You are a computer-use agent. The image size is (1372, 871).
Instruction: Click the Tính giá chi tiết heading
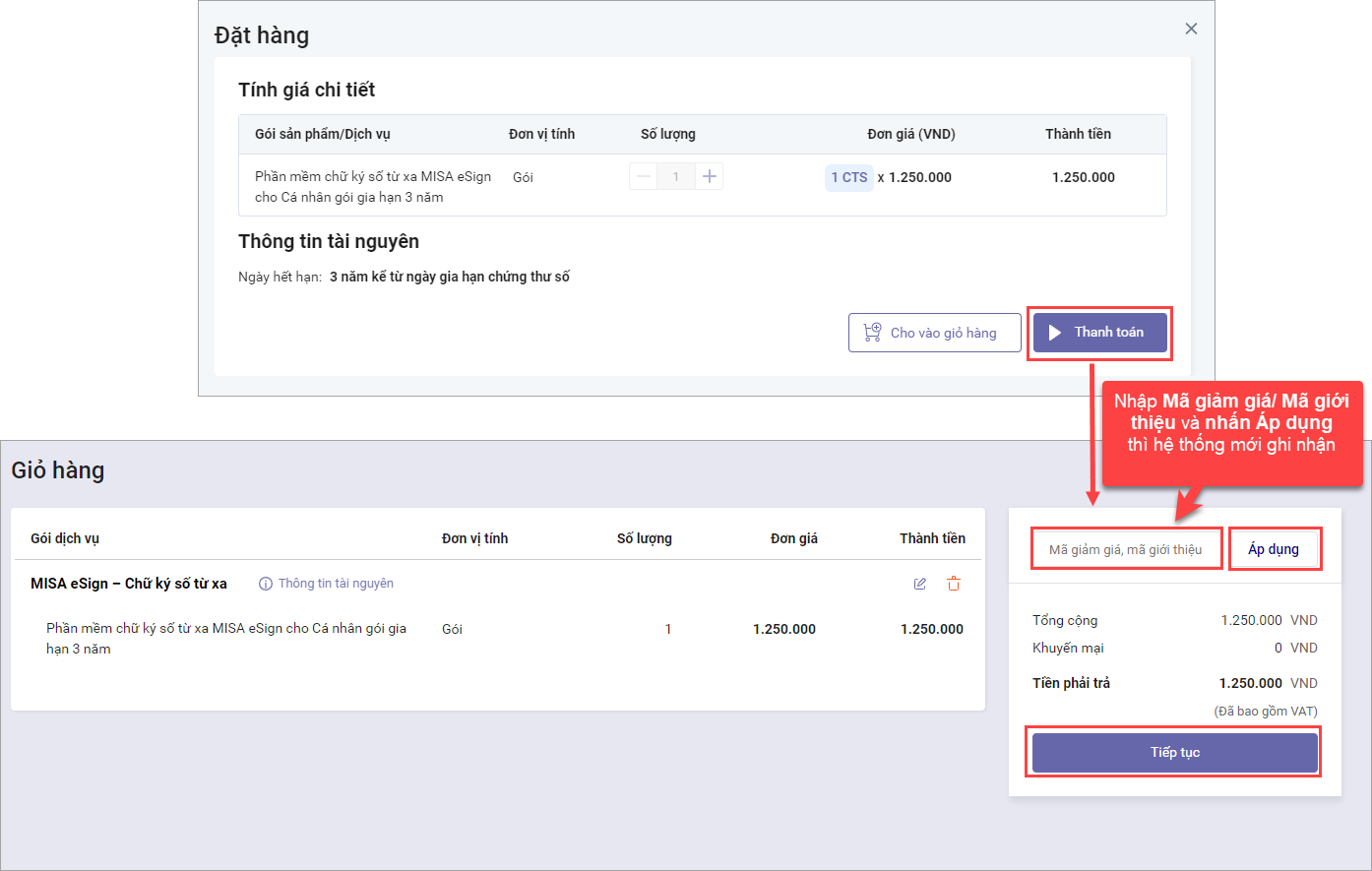307,90
